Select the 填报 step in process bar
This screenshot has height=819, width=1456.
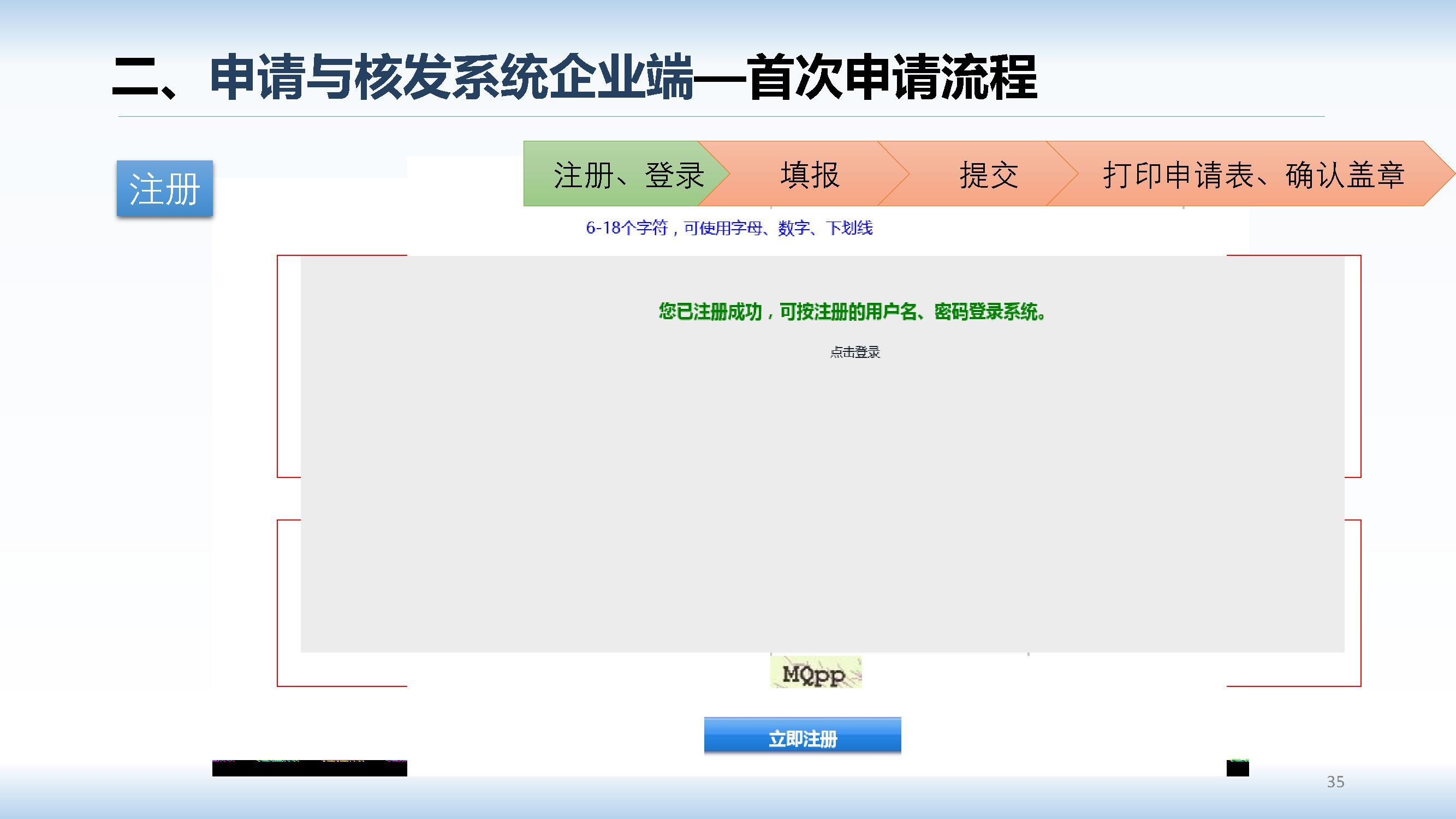[810, 174]
